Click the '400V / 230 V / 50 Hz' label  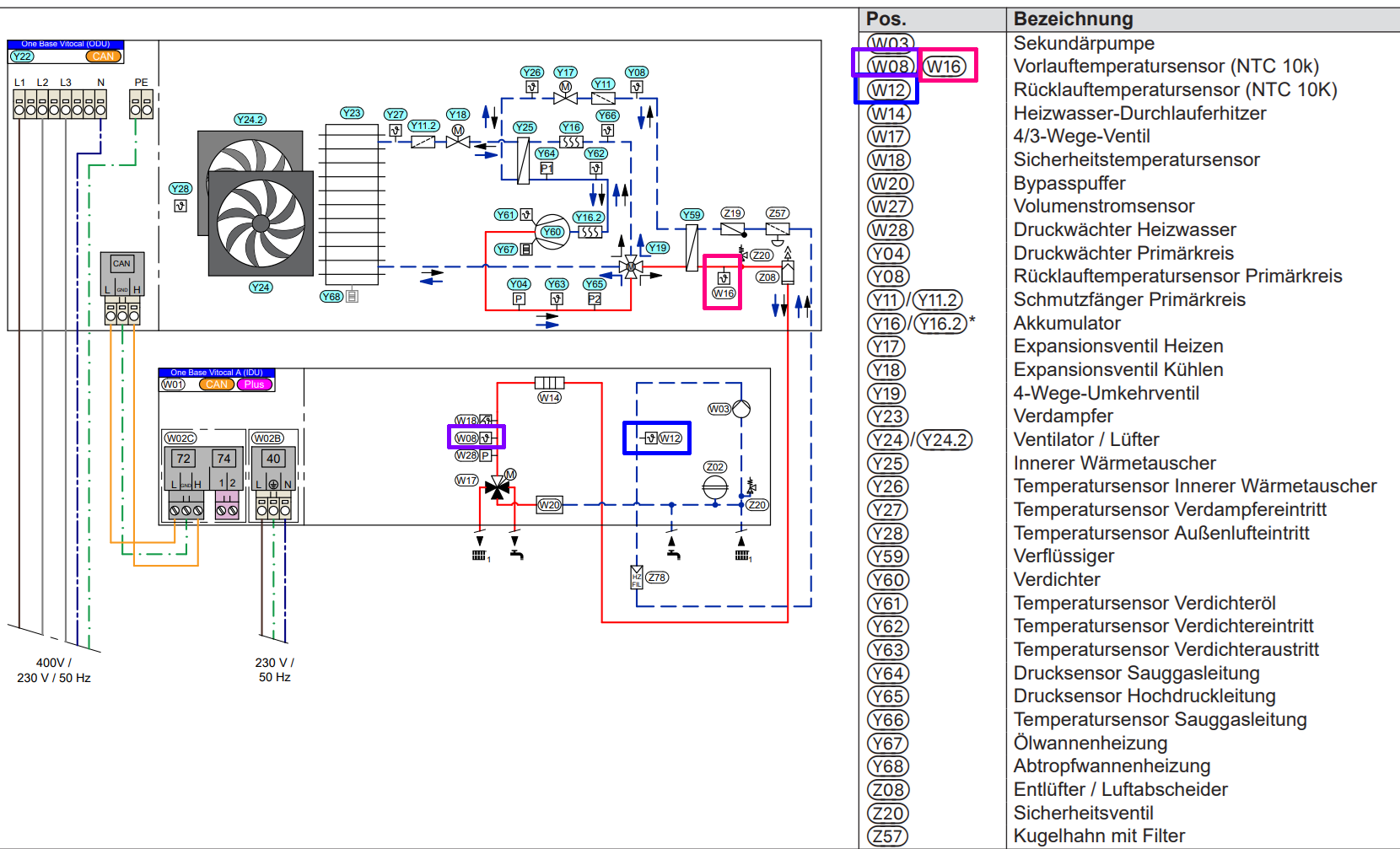point(54,670)
